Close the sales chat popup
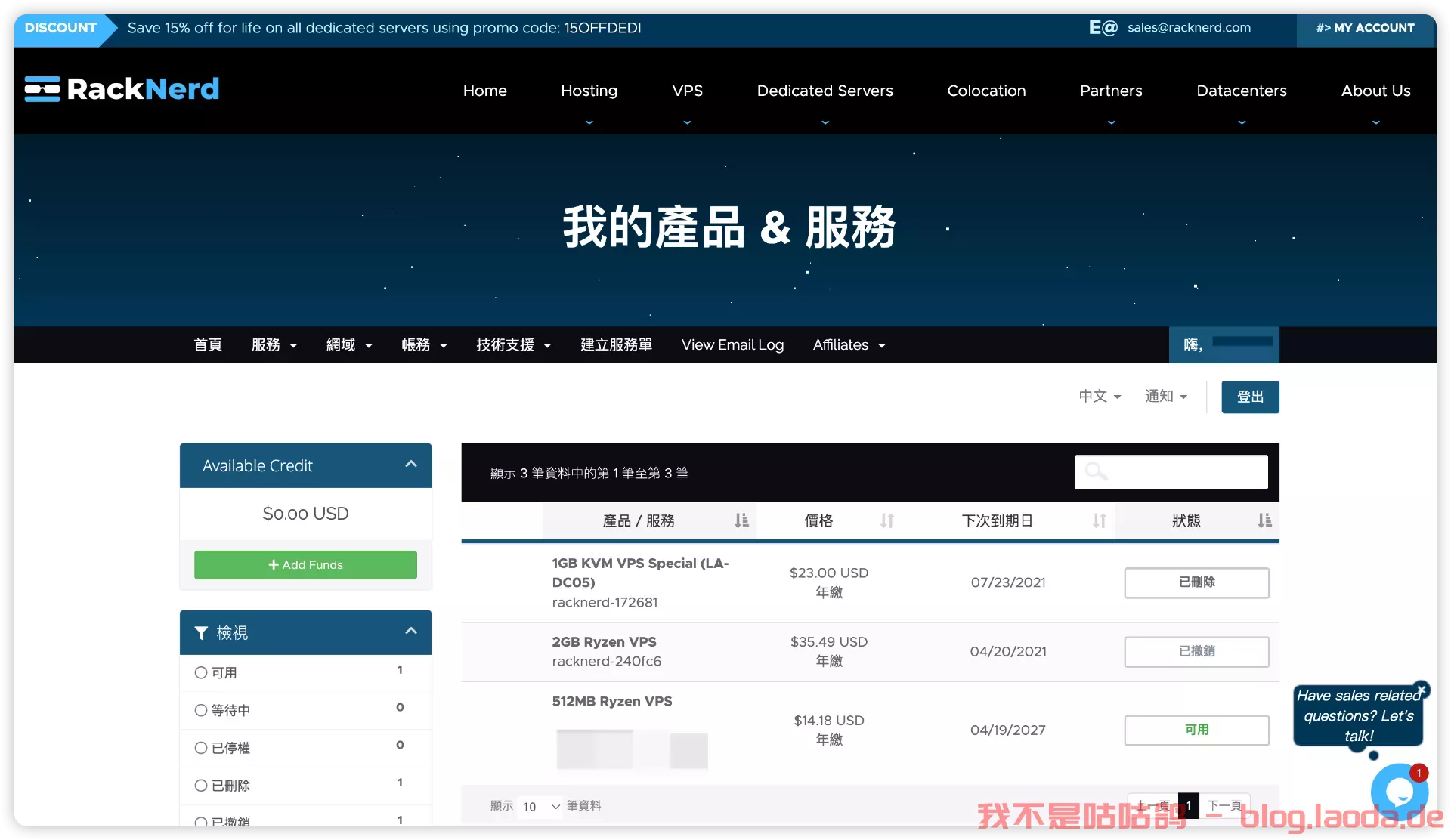Screen dimensions: 1451x840 pos(1421,690)
